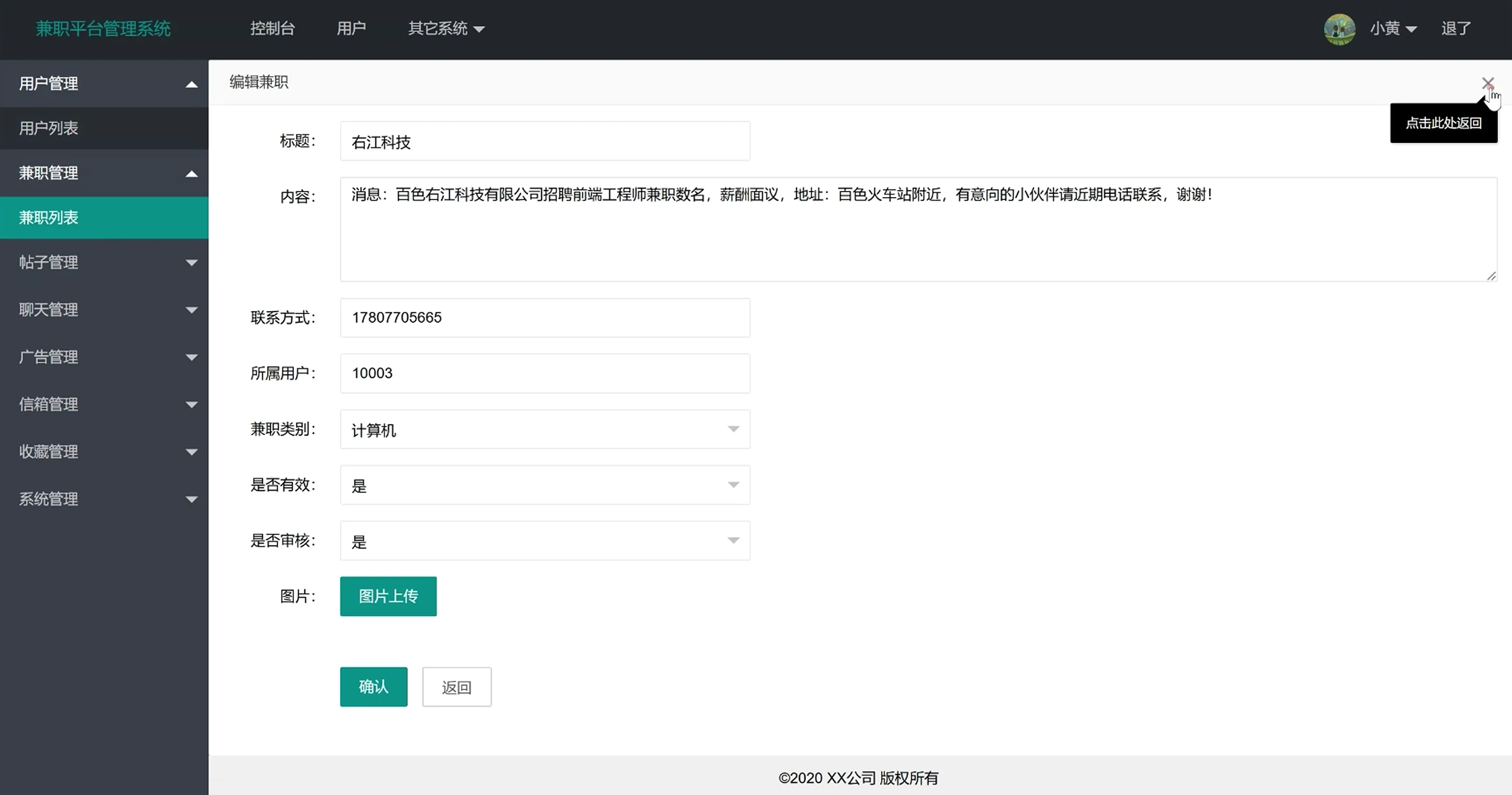The width and height of the screenshot is (1512, 795).
Task: Select 用户列表 in the sidebar
Action: pos(49,128)
